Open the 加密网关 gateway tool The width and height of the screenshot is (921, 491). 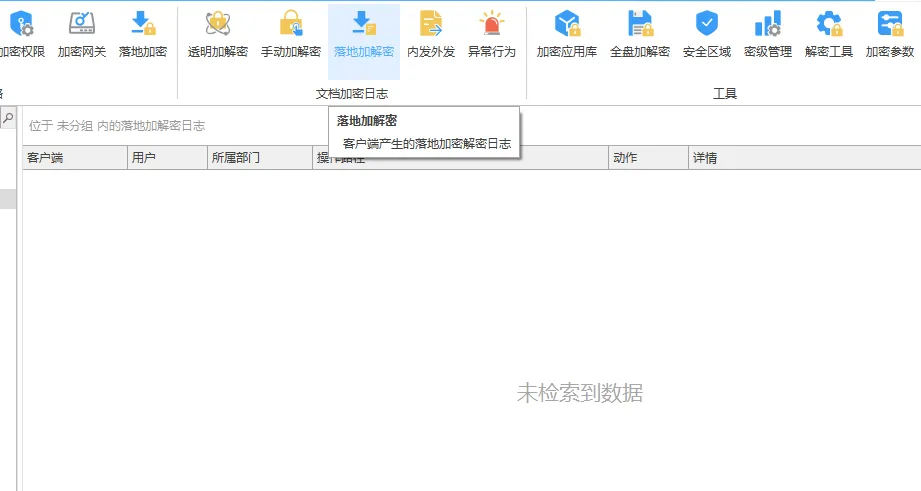pyautogui.click(x=82, y=35)
